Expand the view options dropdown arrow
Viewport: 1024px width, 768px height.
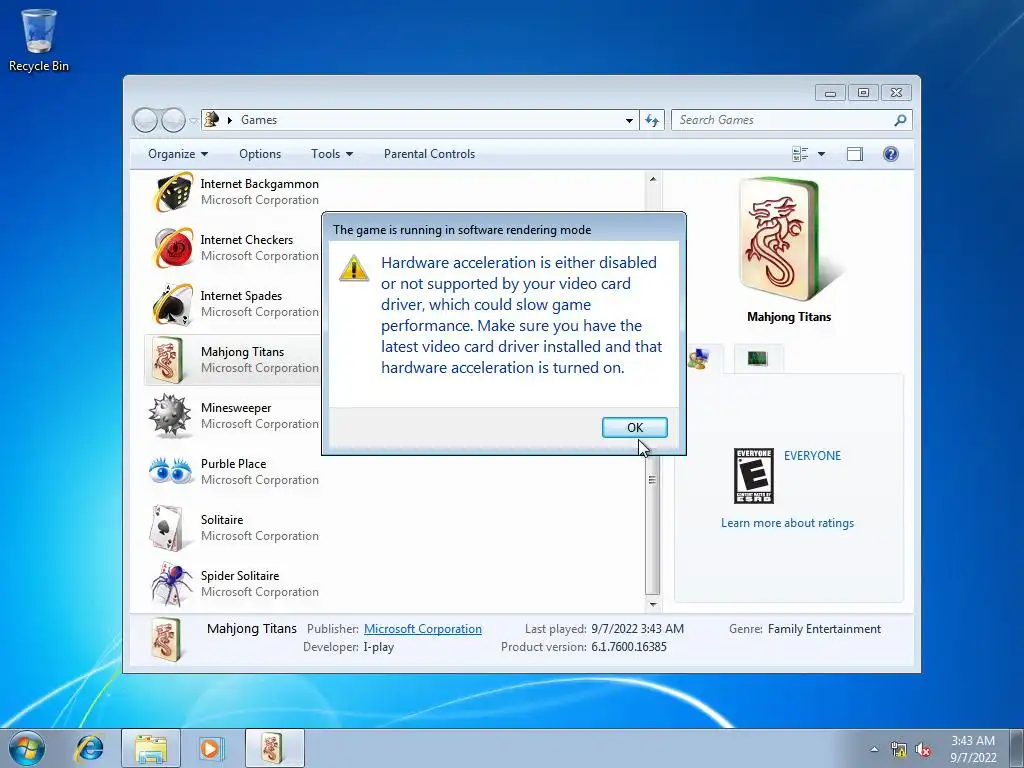[x=821, y=154]
